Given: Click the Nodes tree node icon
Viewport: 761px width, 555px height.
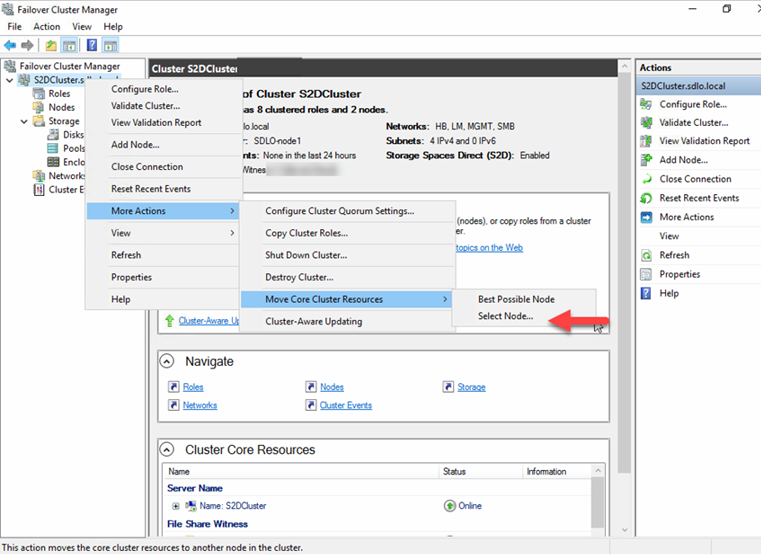Looking at the screenshot, I should [39, 107].
